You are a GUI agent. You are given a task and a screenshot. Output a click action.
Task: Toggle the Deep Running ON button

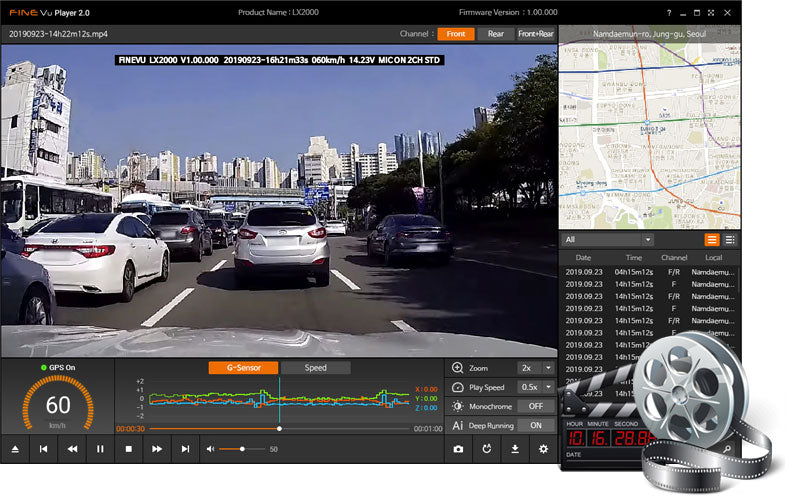click(x=536, y=425)
